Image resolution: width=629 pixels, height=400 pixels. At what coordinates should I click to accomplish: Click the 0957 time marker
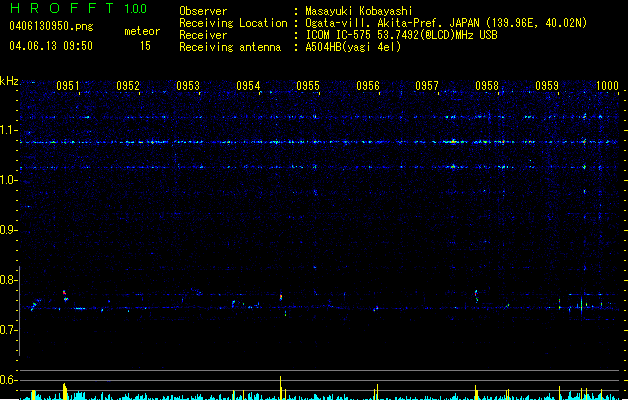click(x=427, y=86)
